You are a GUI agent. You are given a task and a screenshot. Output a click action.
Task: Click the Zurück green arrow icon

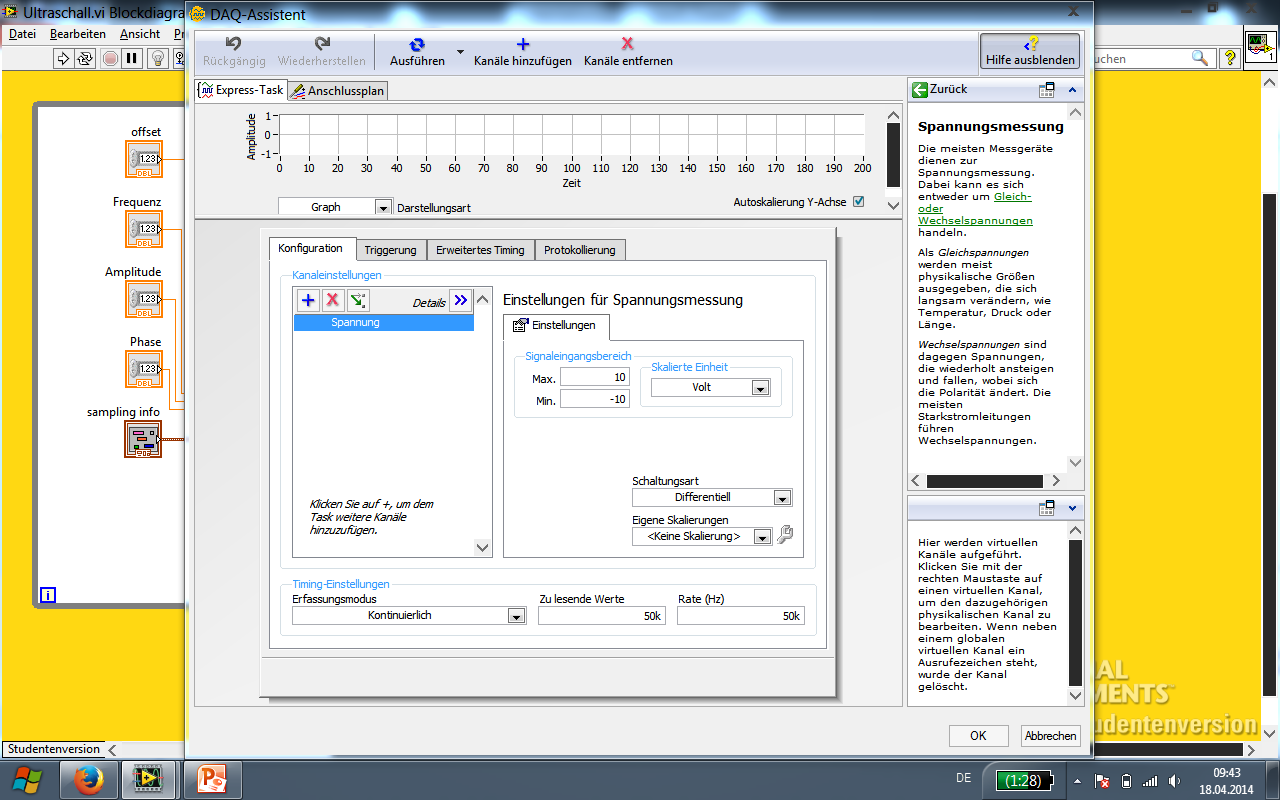click(919, 90)
